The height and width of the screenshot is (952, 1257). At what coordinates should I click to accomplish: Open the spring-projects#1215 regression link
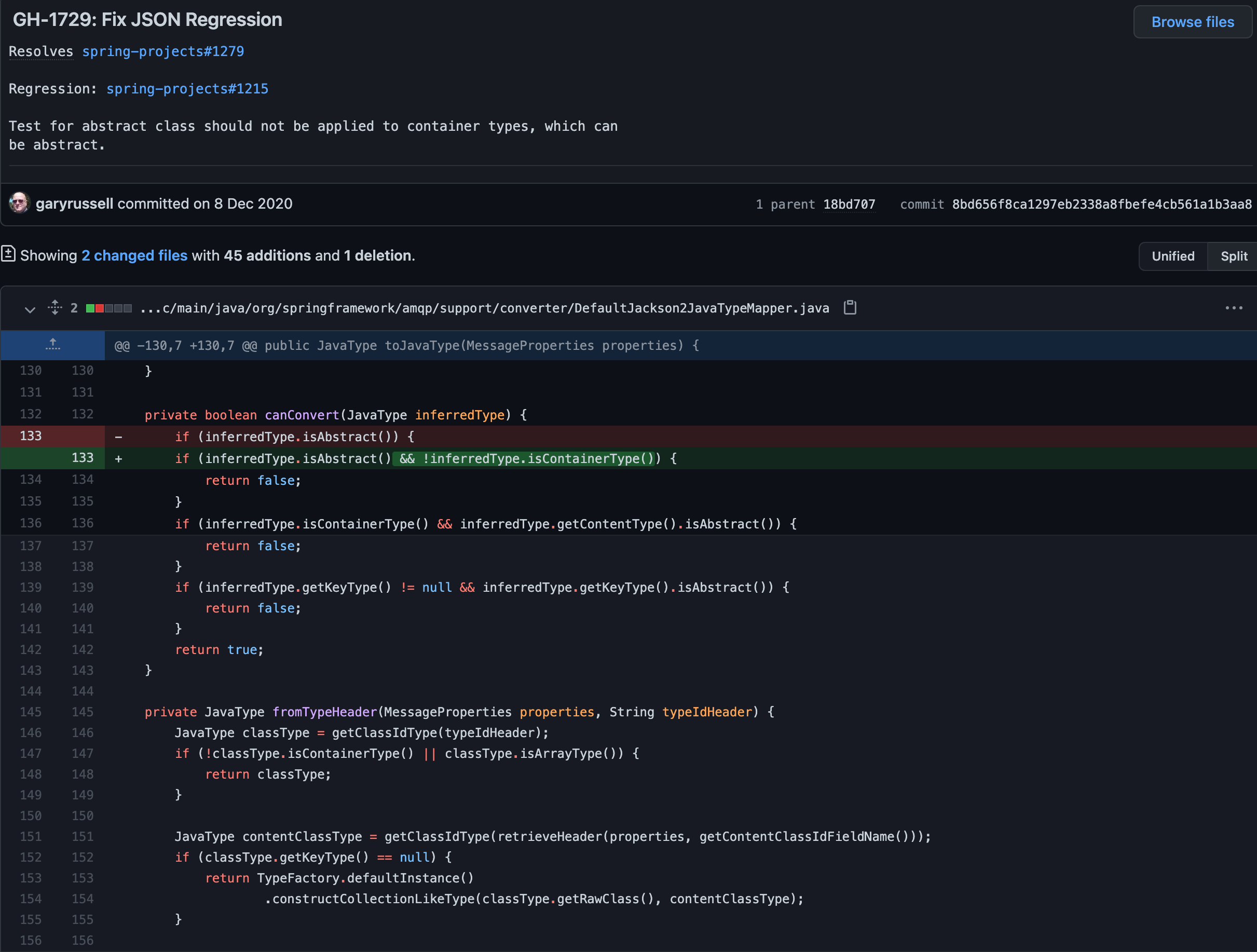(187, 89)
